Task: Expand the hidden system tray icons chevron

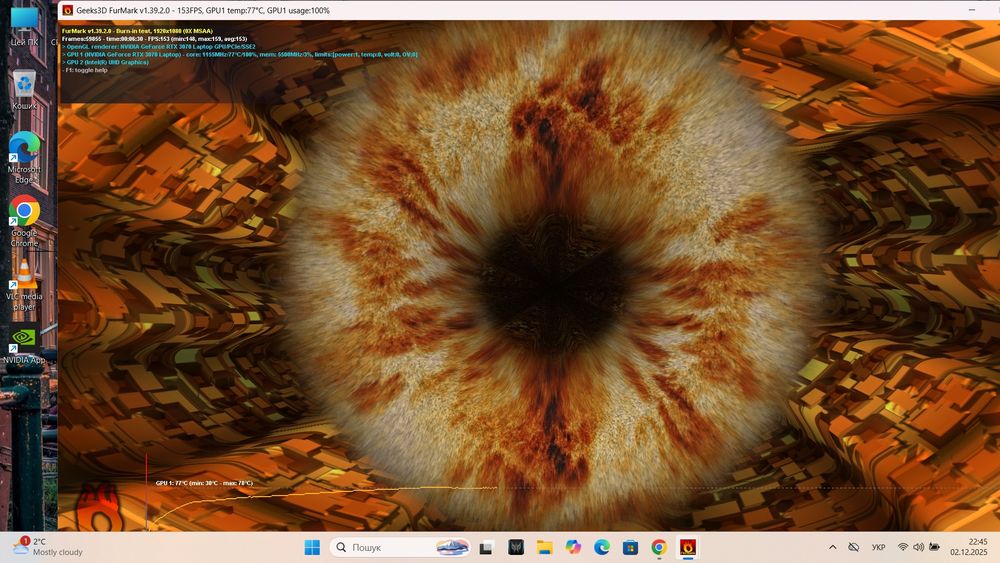Action: pos(832,547)
